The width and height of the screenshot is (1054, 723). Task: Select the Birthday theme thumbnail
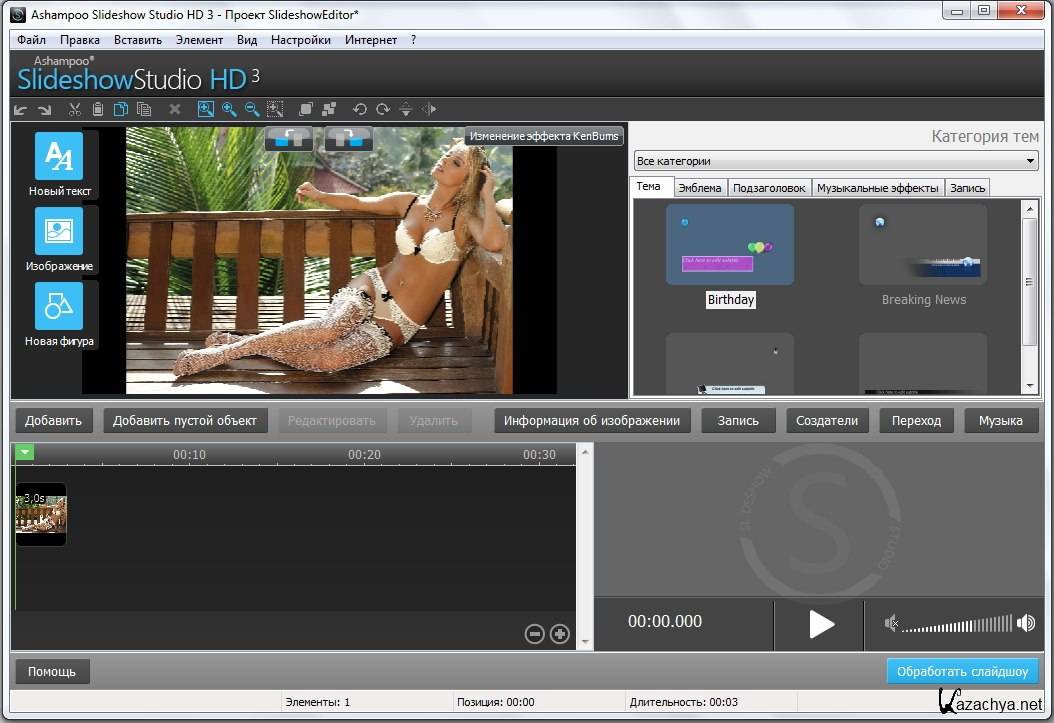pos(730,245)
